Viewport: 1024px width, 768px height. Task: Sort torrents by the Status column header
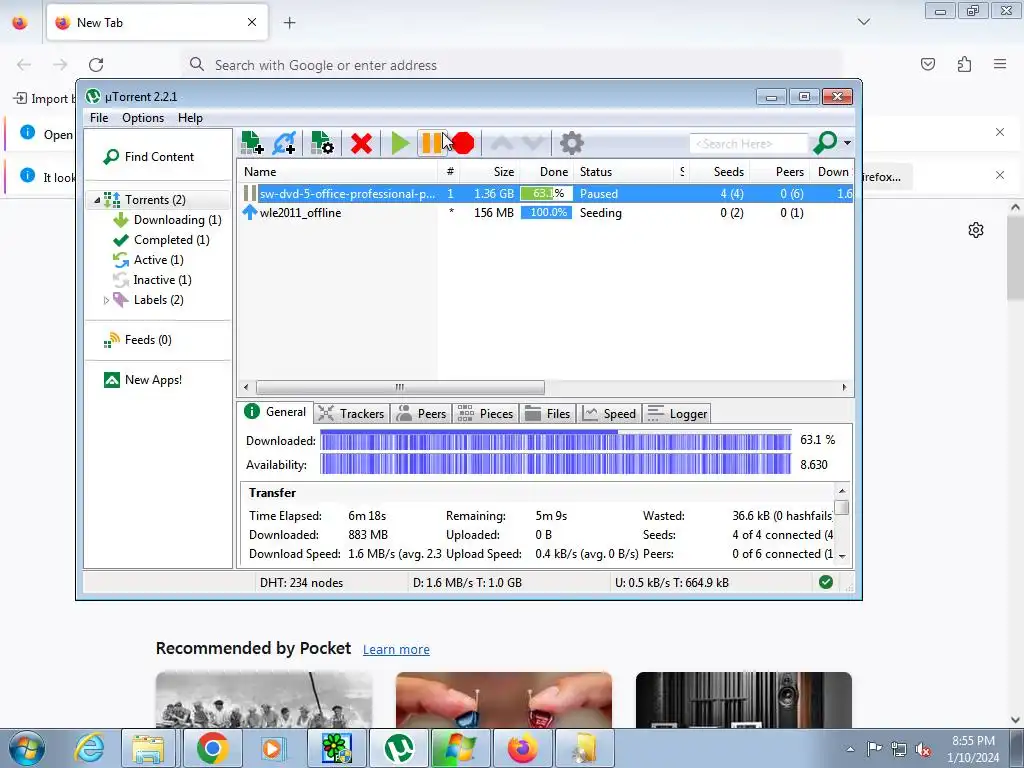pos(625,172)
